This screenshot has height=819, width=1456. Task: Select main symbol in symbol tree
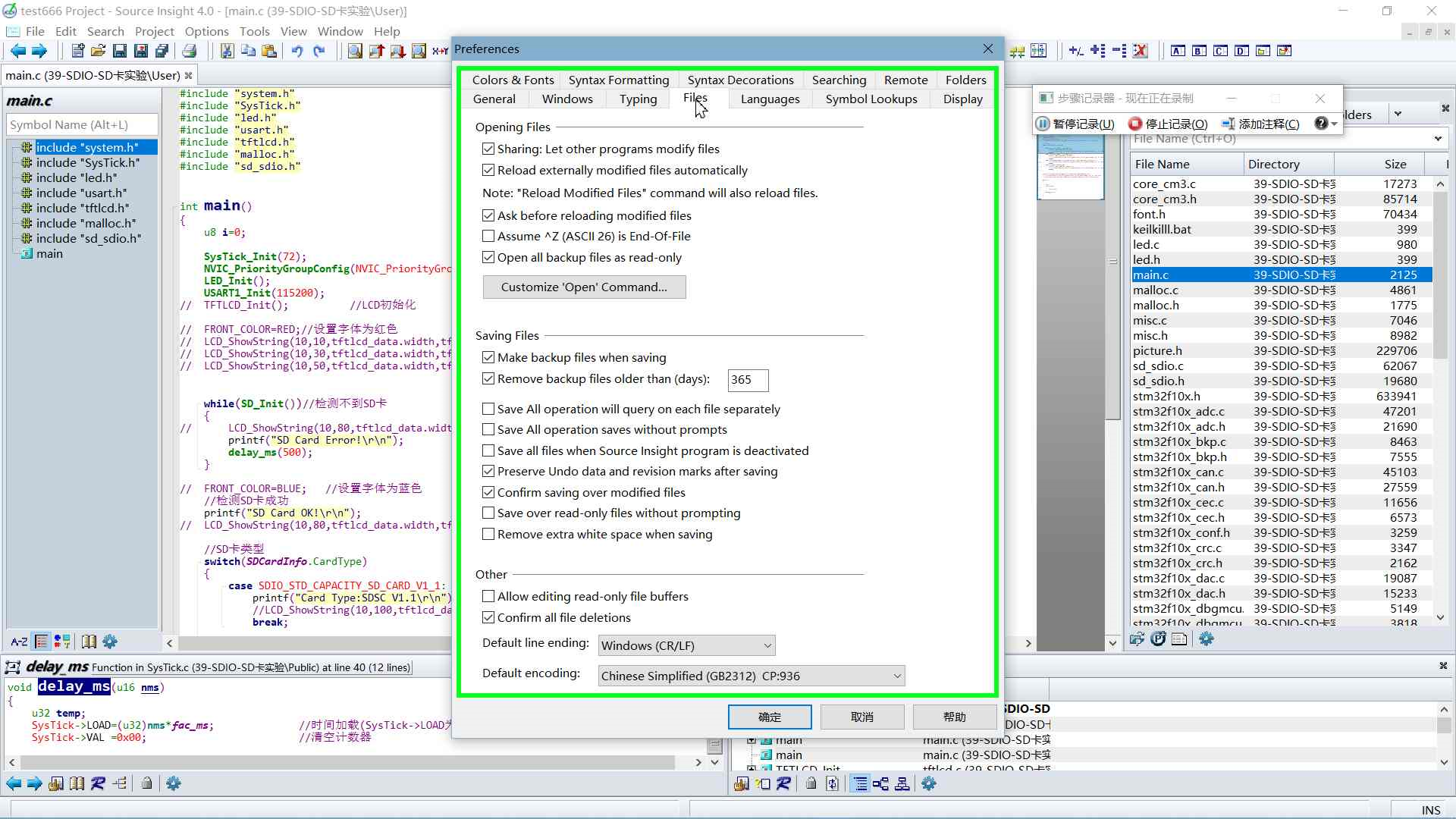pyautogui.click(x=49, y=254)
